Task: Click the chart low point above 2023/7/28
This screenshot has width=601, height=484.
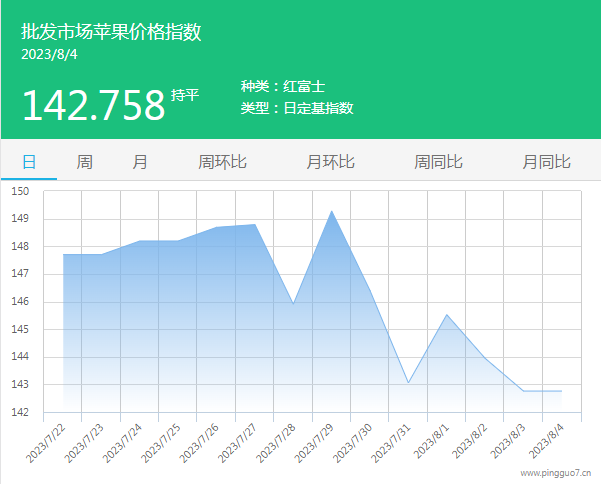Action: [x=293, y=303]
